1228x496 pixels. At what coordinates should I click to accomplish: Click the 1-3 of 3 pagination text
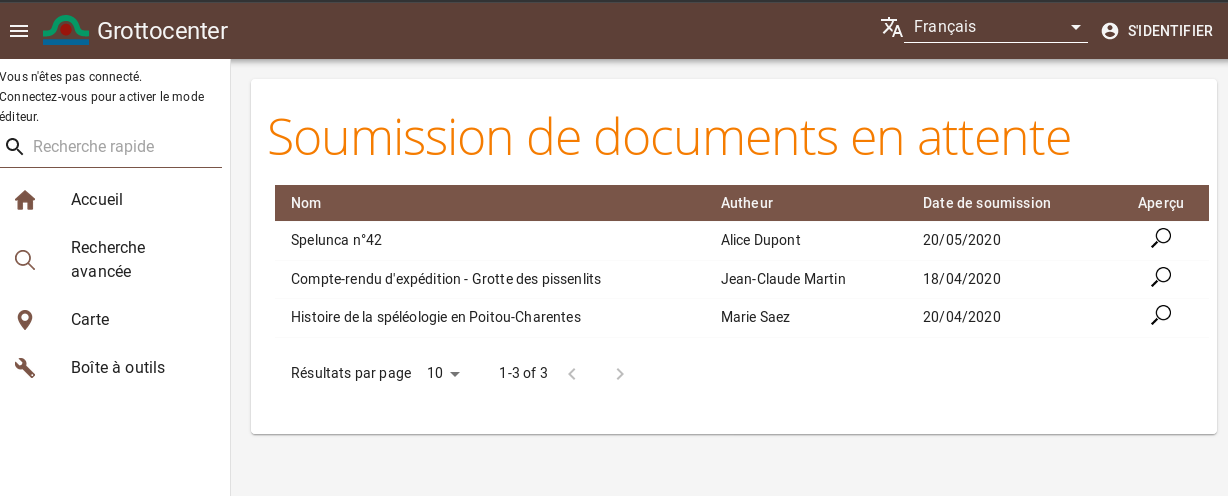click(524, 373)
